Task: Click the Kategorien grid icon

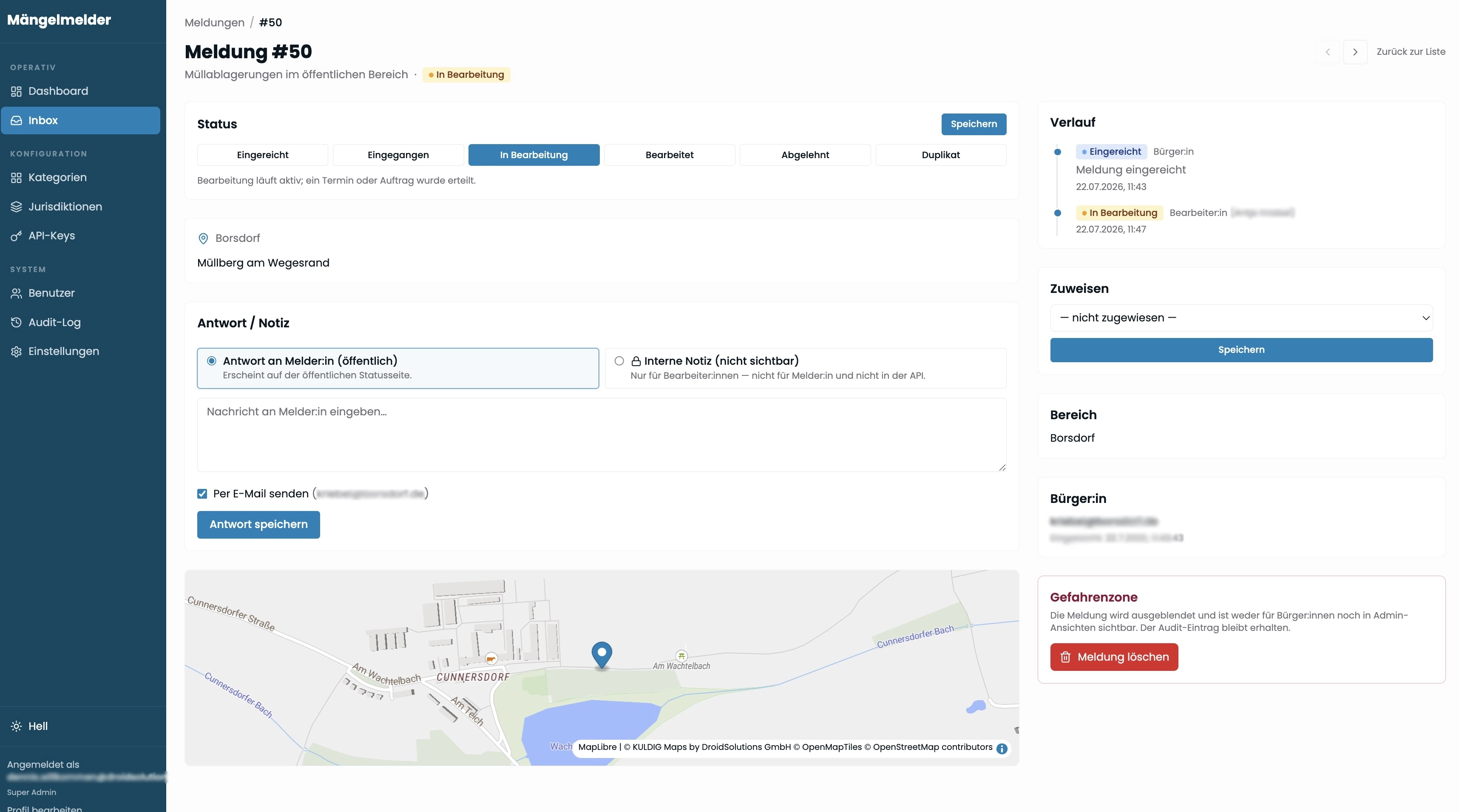Action: click(x=16, y=178)
